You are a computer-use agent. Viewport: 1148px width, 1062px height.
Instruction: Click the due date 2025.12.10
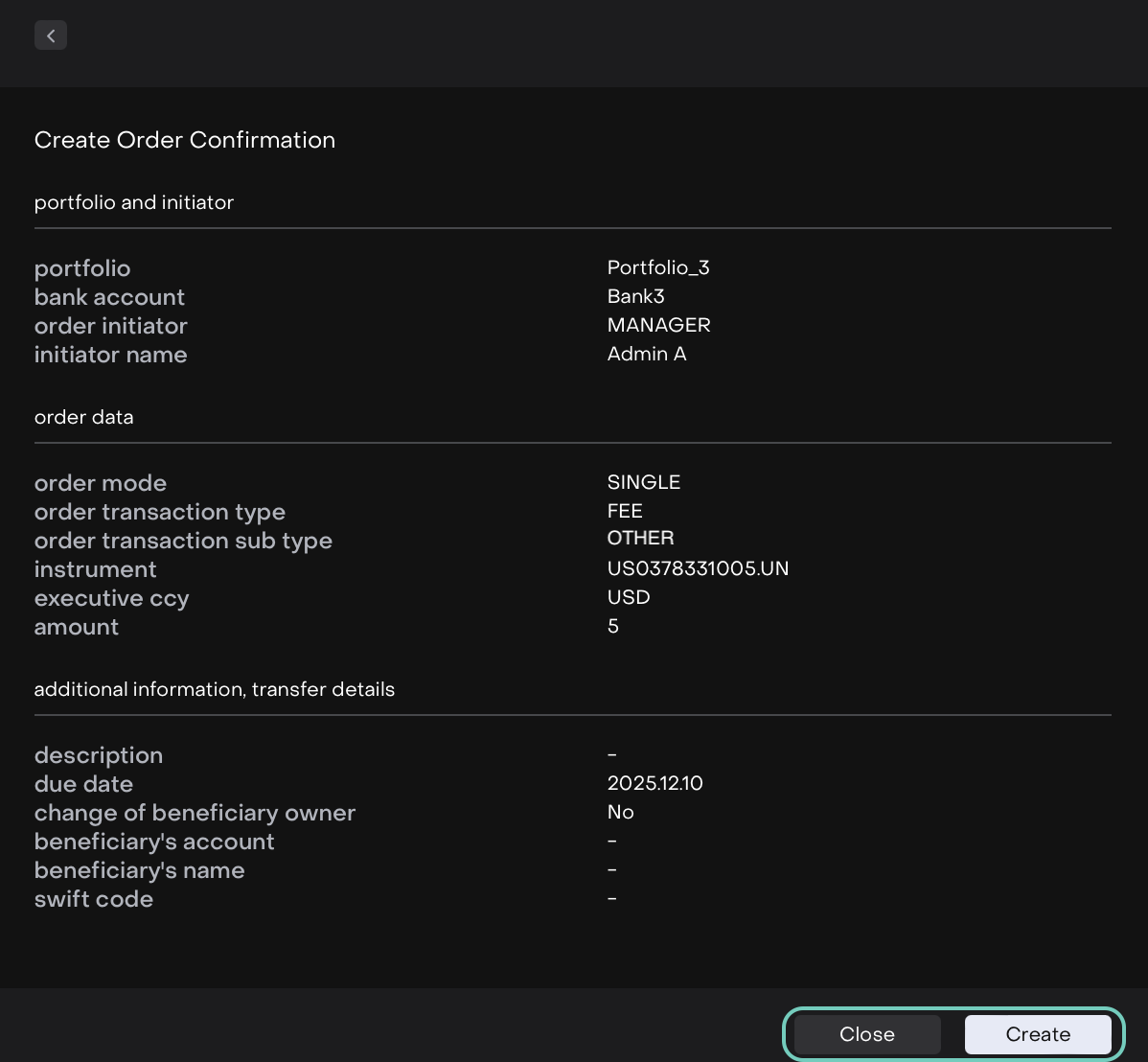click(654, 783)
